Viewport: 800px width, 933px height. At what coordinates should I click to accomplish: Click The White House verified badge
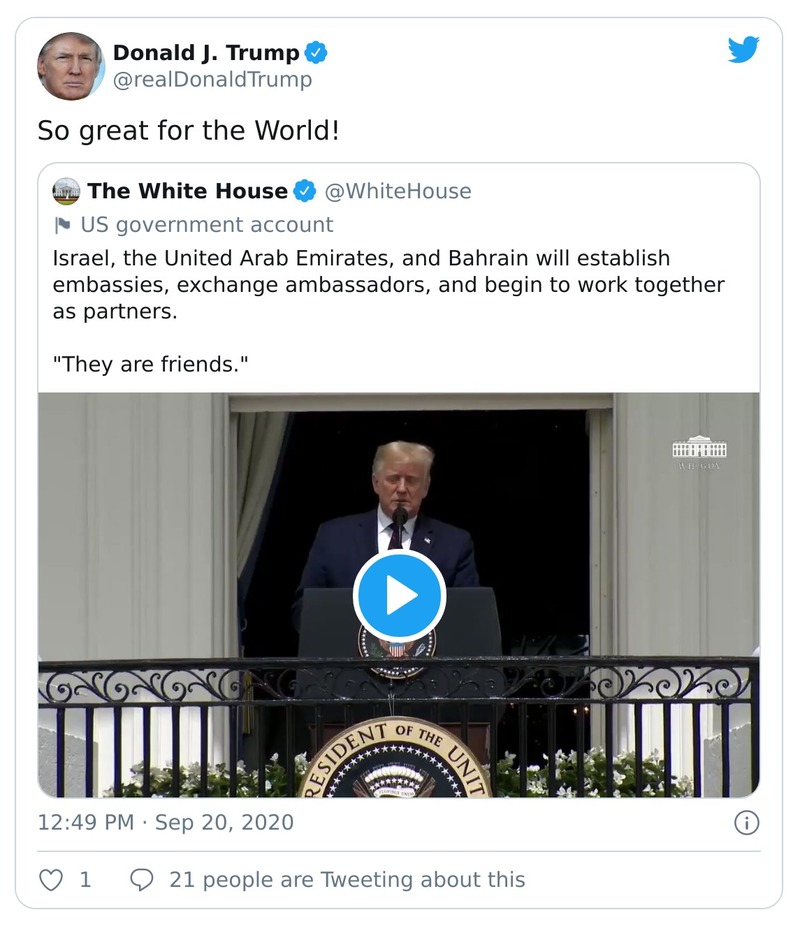[304, 191]
